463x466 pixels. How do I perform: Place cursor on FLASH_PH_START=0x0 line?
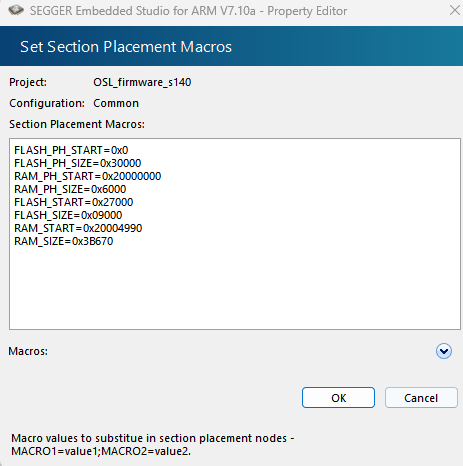coord(71,150)
